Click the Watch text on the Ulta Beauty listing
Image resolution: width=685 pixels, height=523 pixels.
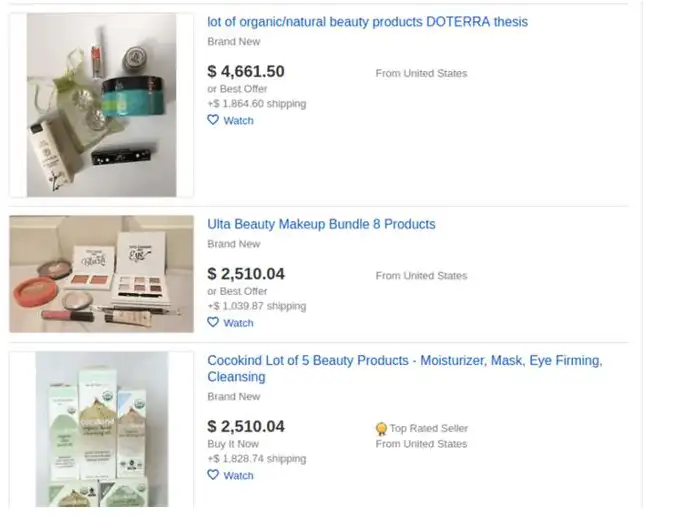tap(238, 323)
